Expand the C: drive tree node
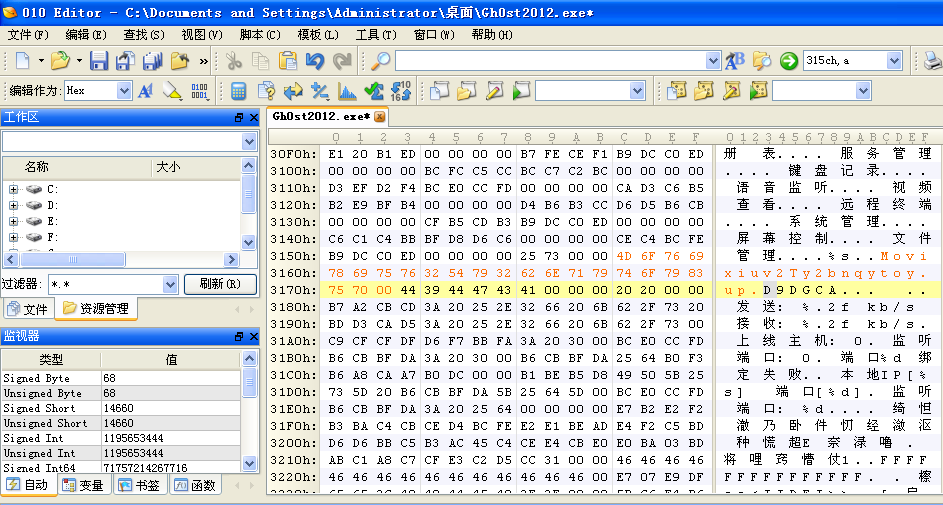 [13, 189]
